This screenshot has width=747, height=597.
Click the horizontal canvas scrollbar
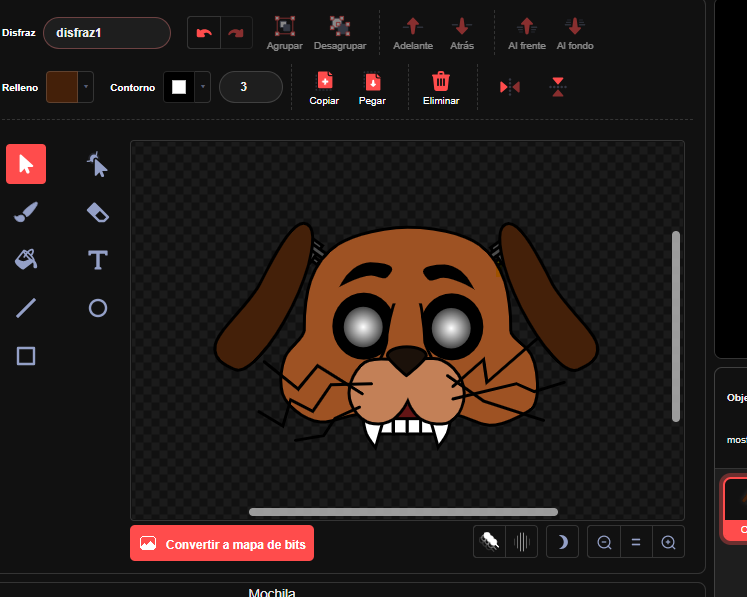click(x=403, y=512)
